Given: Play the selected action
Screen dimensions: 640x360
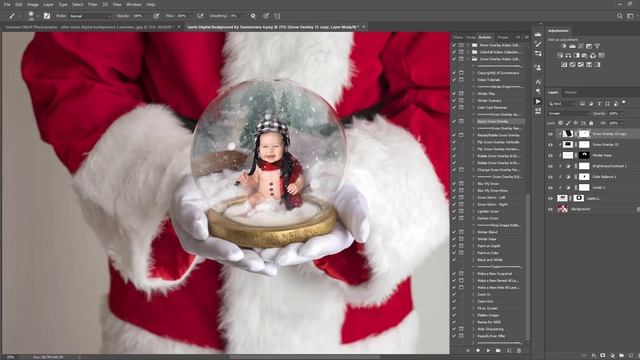Looking at the screenshot, I should coord(488,351).
